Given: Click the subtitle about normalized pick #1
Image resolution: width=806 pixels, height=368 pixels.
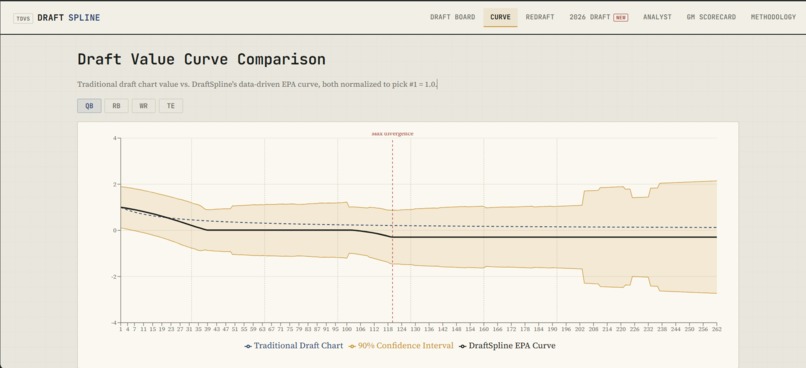Looking at the screenshot, I should pyautogui.click(x=258, y=84).
